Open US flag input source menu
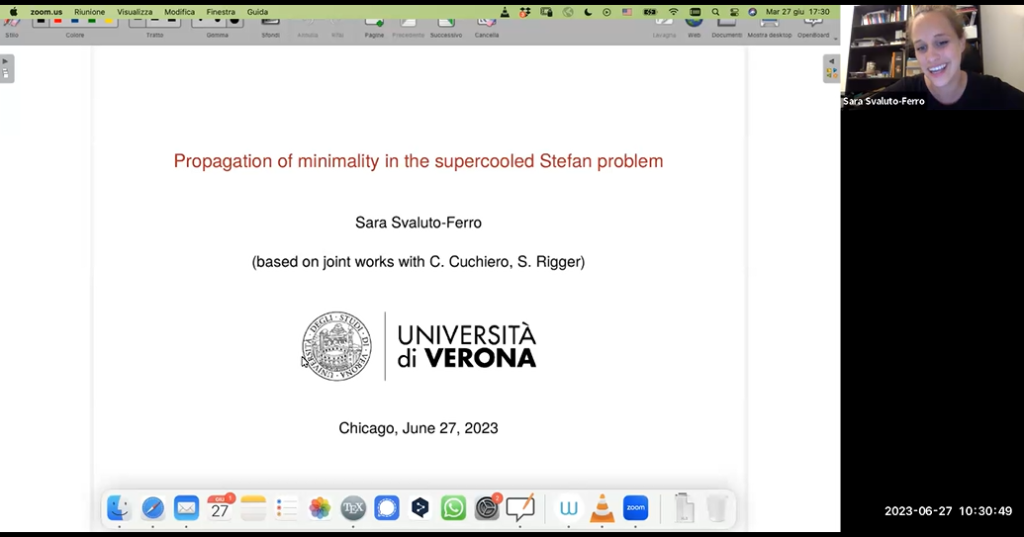The image size is (1024, 537). tap(627, 12)
